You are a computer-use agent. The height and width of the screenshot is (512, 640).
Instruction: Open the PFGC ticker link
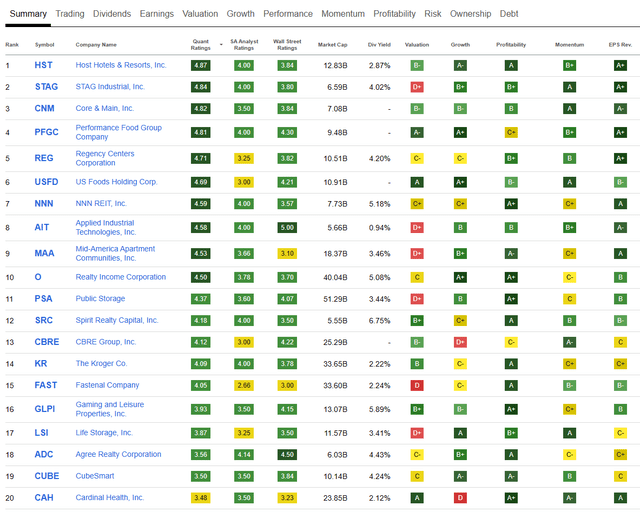[x=47, y=132]
